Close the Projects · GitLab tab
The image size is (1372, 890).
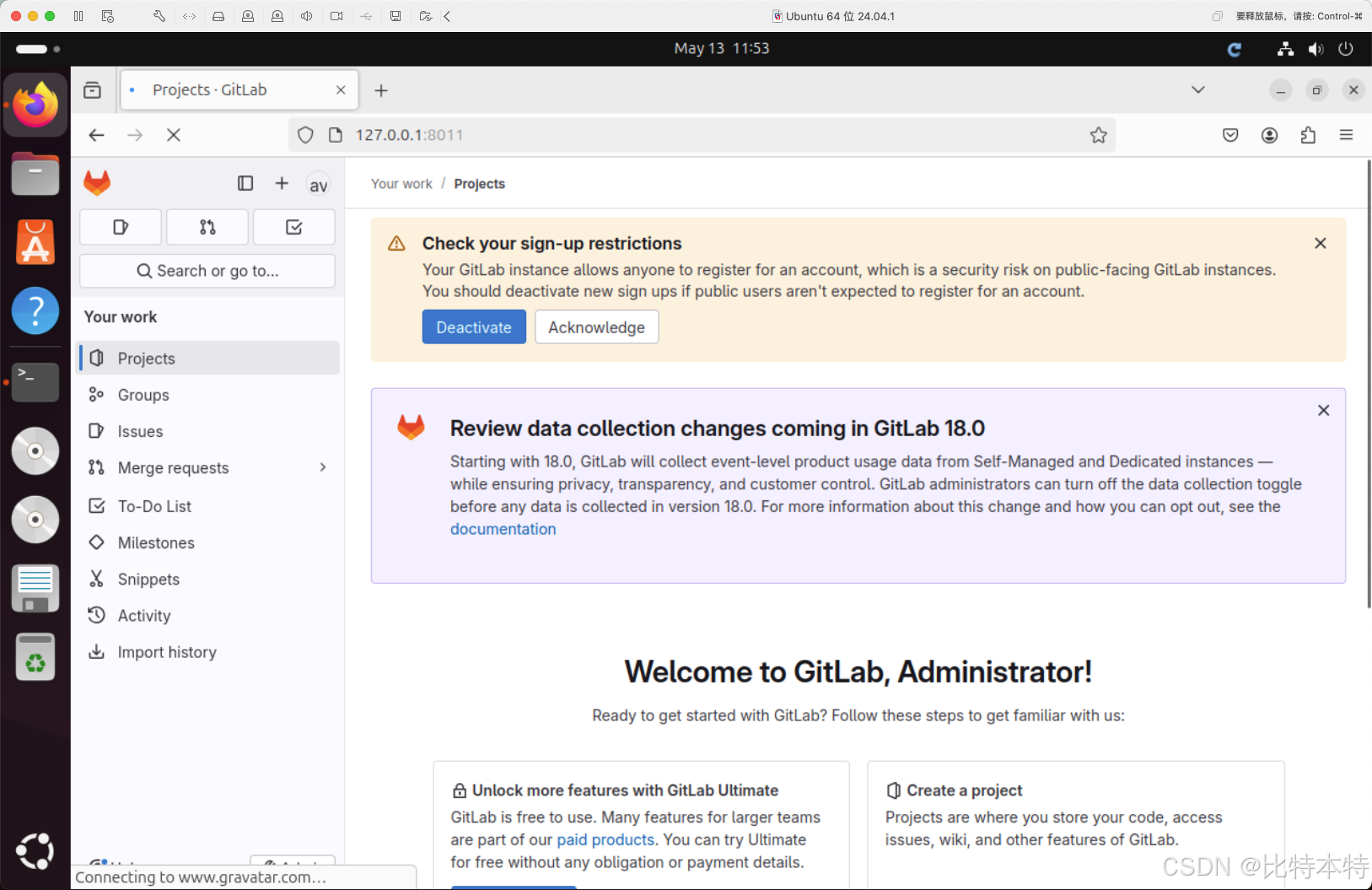click(x=341, y=90)
